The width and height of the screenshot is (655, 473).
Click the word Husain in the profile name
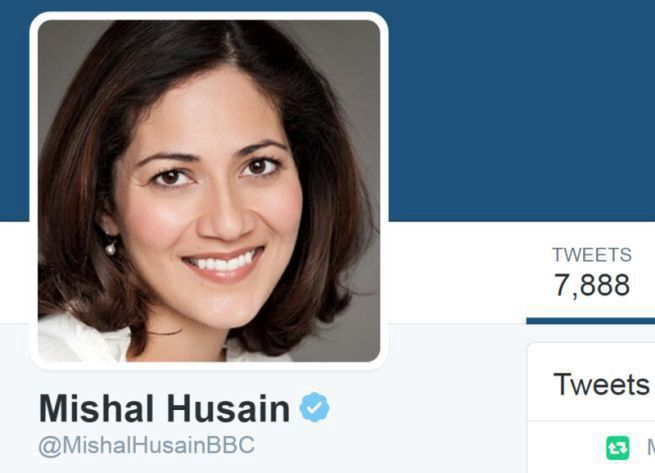(228, 408)
